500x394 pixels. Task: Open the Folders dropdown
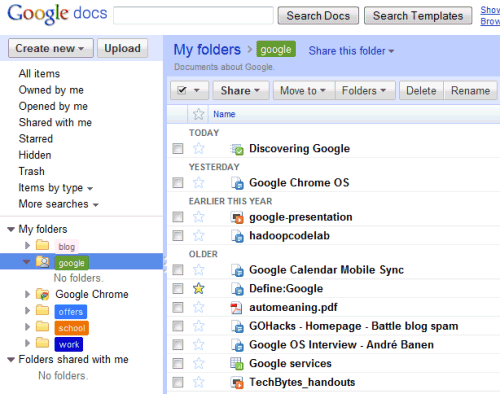coord(365,90)
